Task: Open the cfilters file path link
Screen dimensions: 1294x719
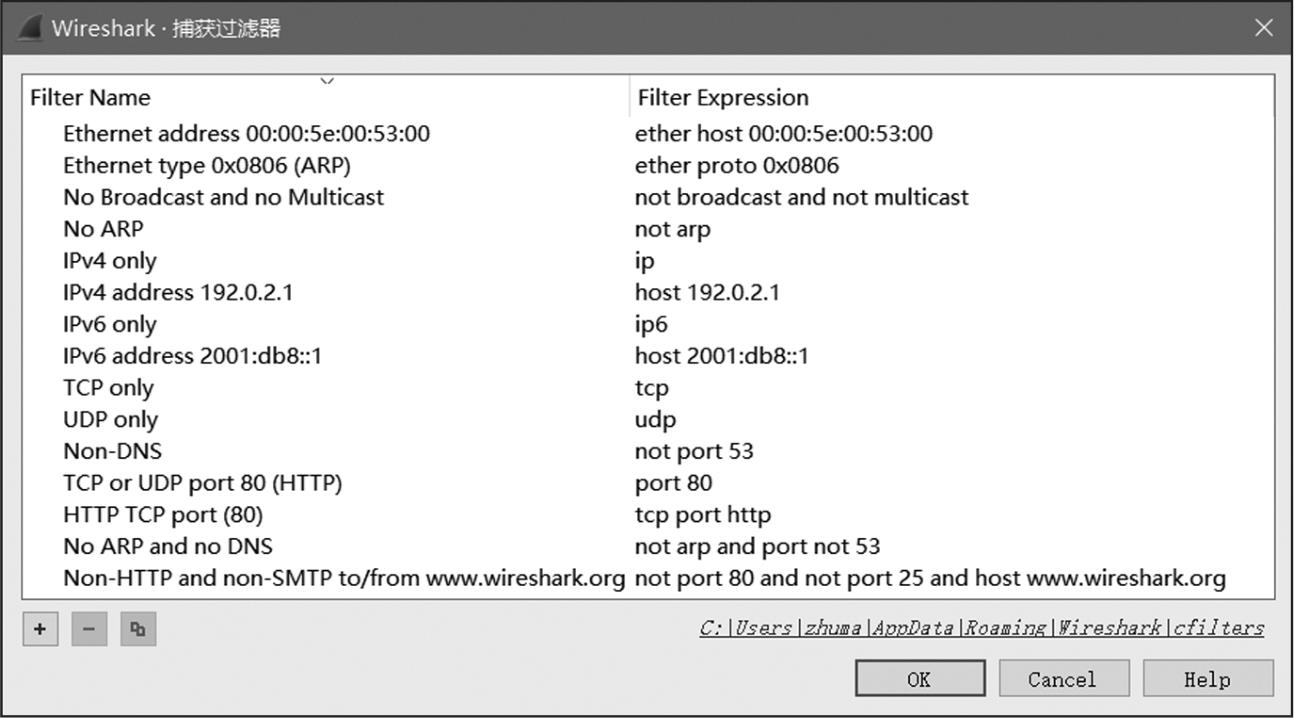Action: pyautogui.click(x=981, y=628)
